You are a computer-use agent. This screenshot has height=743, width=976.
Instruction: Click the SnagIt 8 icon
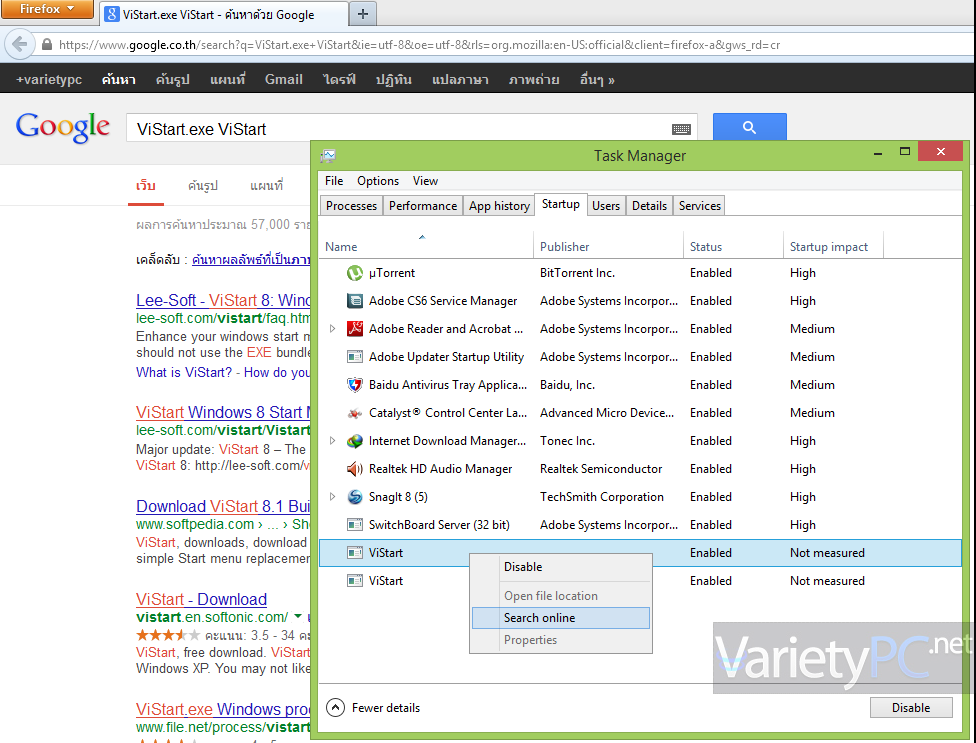[355, 497]
